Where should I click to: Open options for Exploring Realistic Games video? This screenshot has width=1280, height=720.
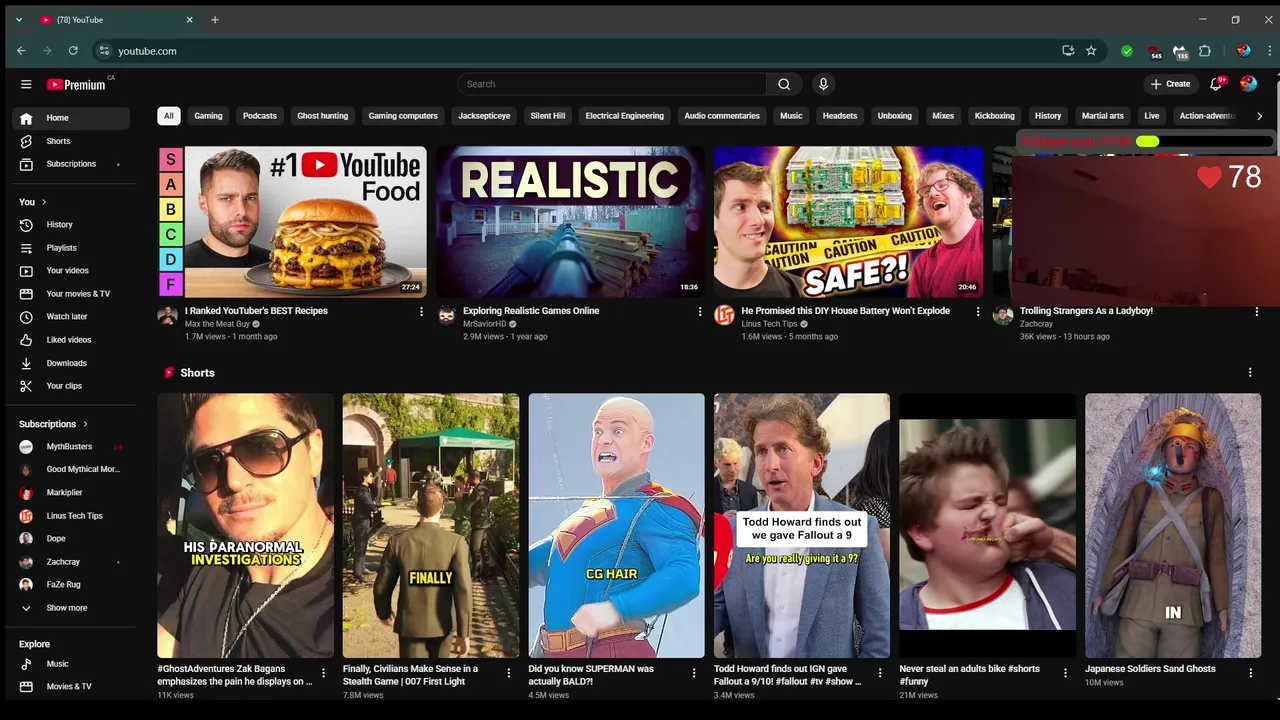click(700, 312)
